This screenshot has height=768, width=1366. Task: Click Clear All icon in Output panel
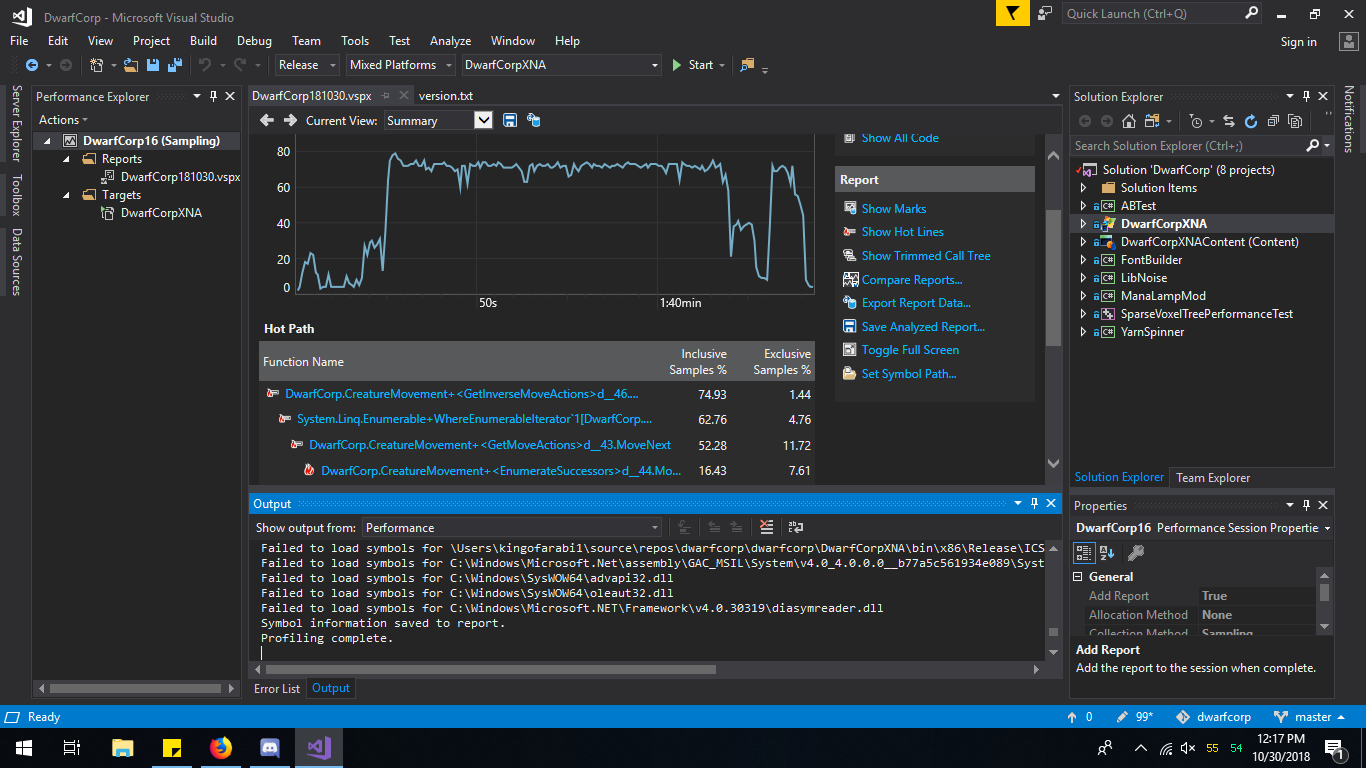[766, 527]
